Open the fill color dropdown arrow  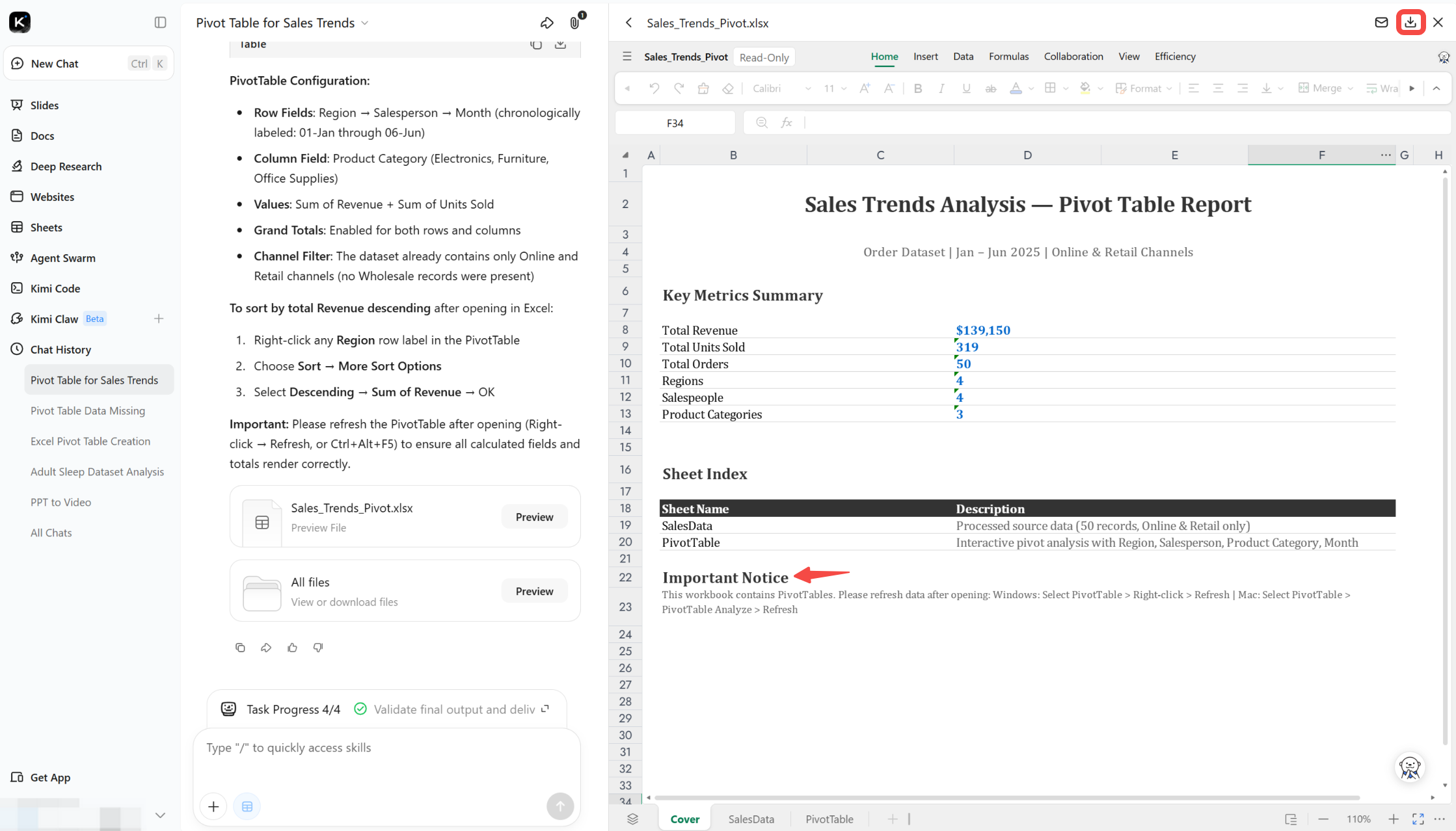pyautogui.click(x=1100, y=88)
